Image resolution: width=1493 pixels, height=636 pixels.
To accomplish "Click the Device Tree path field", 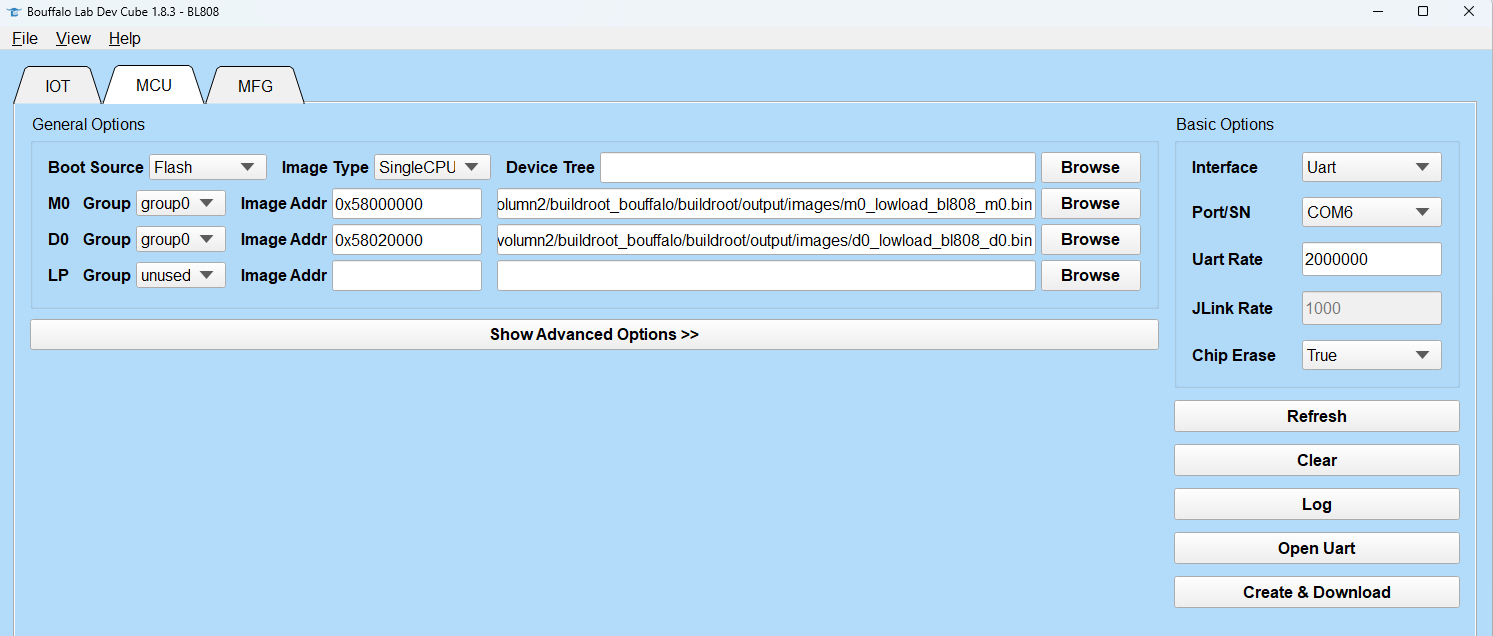I will 818,167.
